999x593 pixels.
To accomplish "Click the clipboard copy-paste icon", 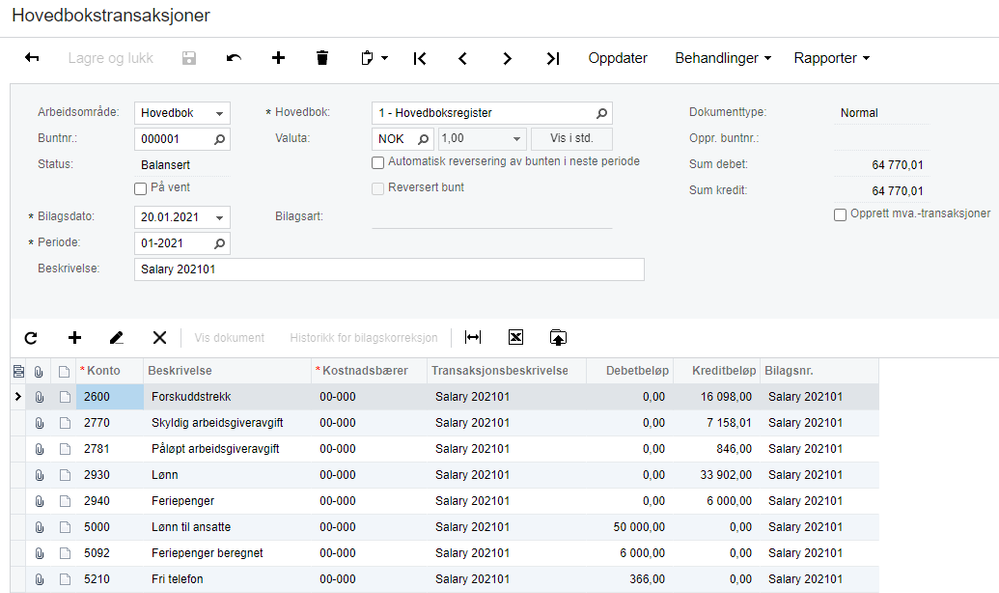I will 367,58.
